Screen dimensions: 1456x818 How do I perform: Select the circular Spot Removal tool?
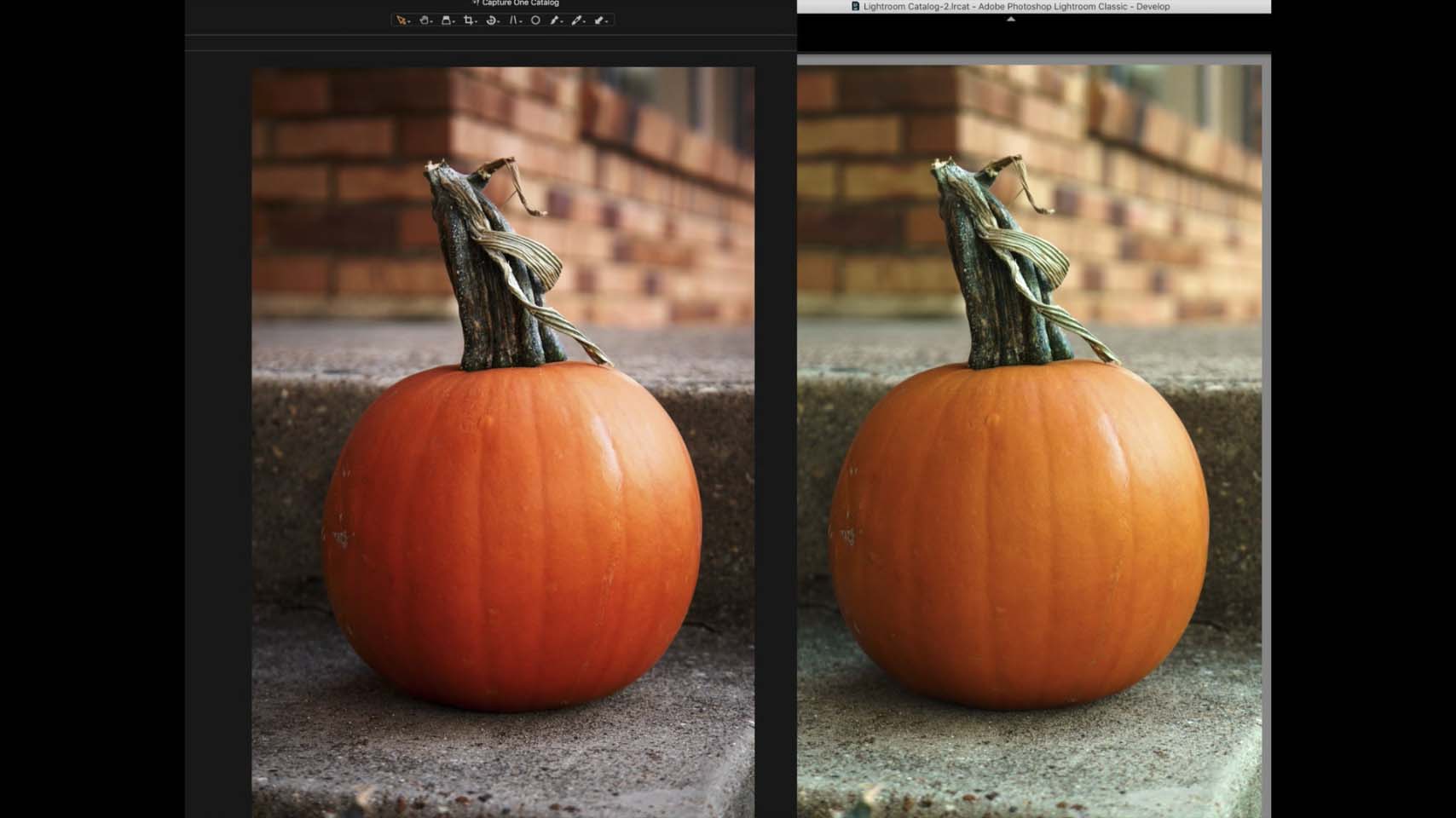click(x=535, y=20)
